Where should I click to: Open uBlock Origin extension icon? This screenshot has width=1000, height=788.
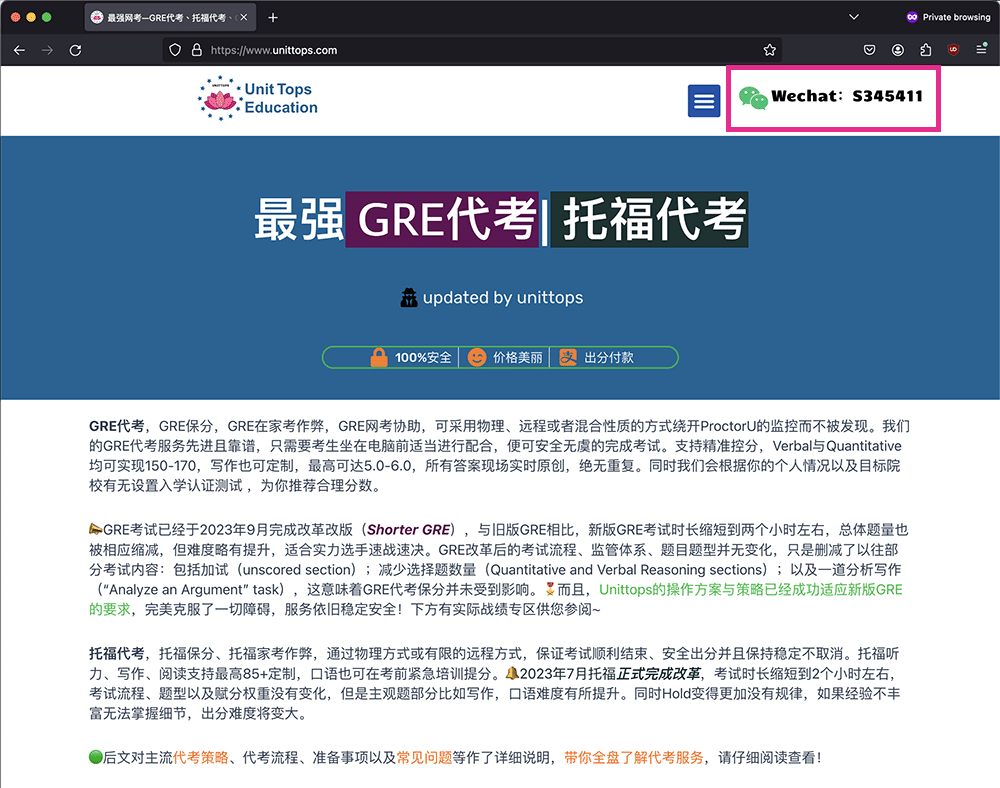point(953,50)
